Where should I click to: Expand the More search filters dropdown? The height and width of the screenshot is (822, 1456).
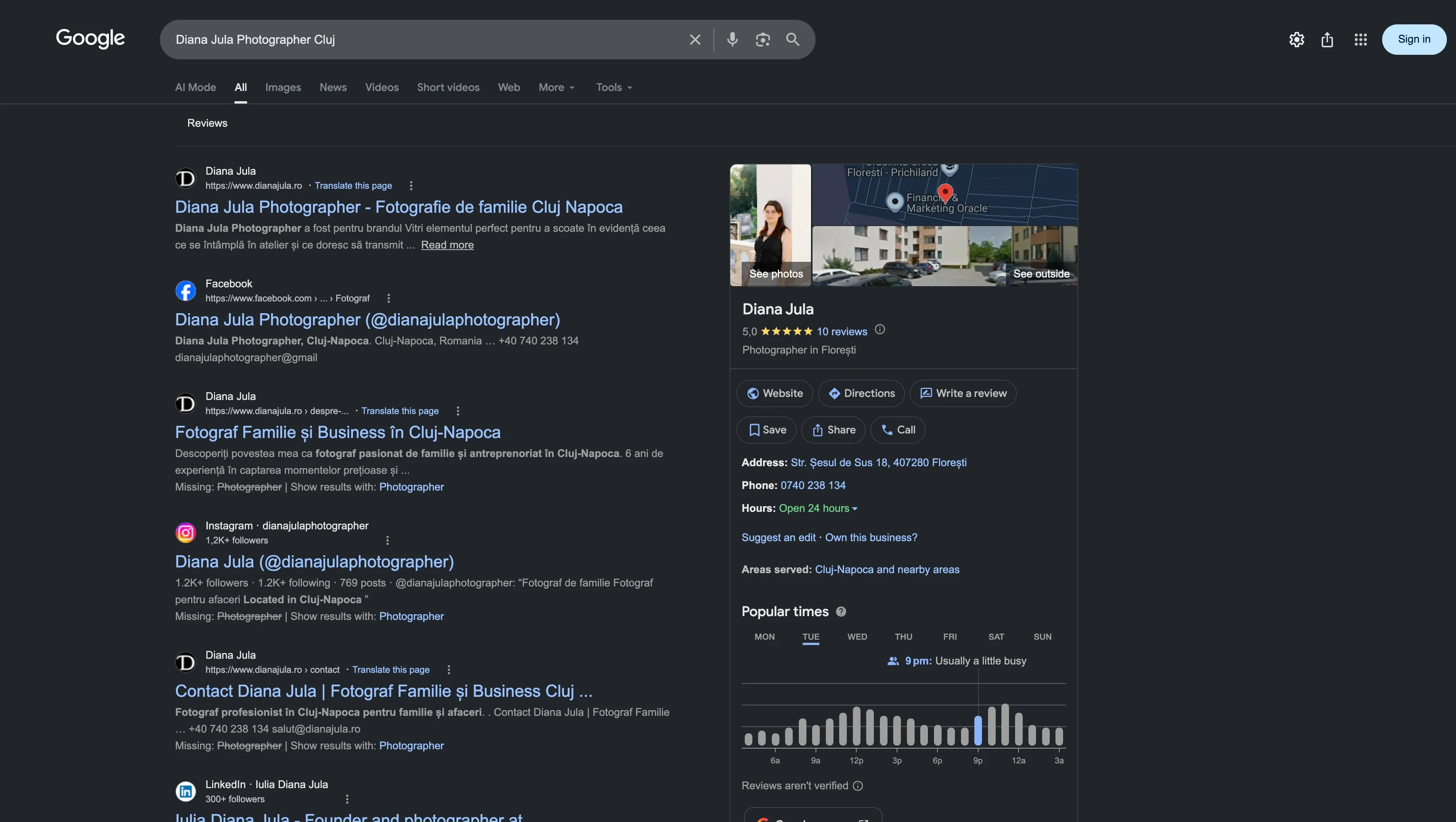coord(556,88)
